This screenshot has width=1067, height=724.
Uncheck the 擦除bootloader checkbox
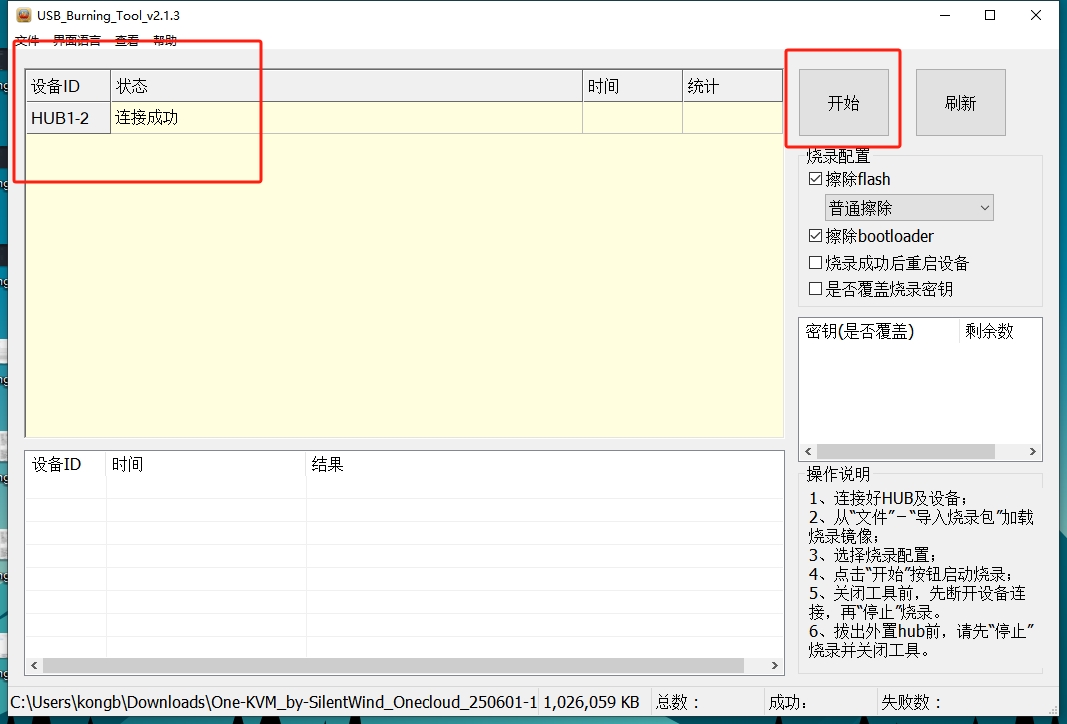click(815, 236)
